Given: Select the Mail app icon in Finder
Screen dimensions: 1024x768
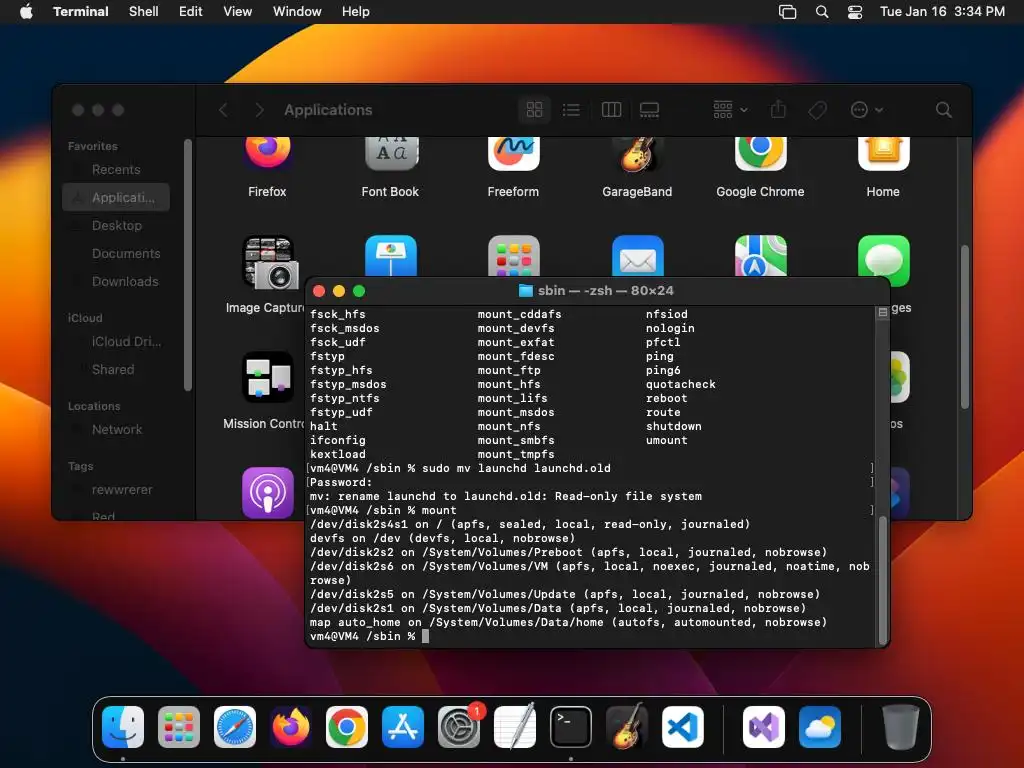Looking at the screenshot, I should tap(637, 255).
